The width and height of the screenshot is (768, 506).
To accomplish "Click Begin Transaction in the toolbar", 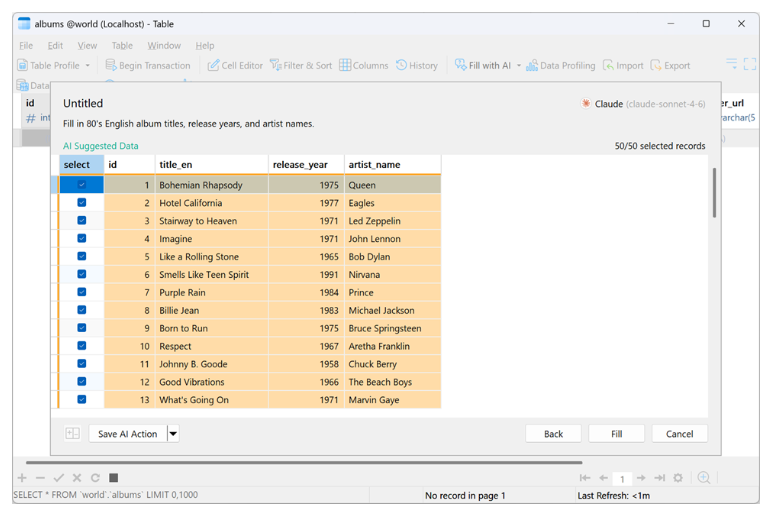I will click(148, 66).
